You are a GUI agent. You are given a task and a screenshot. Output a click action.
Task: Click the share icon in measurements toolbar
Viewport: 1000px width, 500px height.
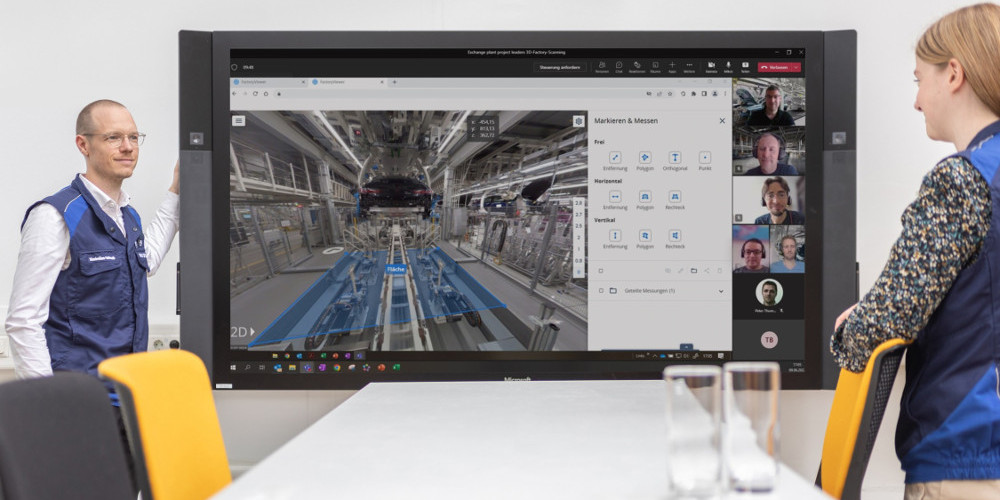707,270
